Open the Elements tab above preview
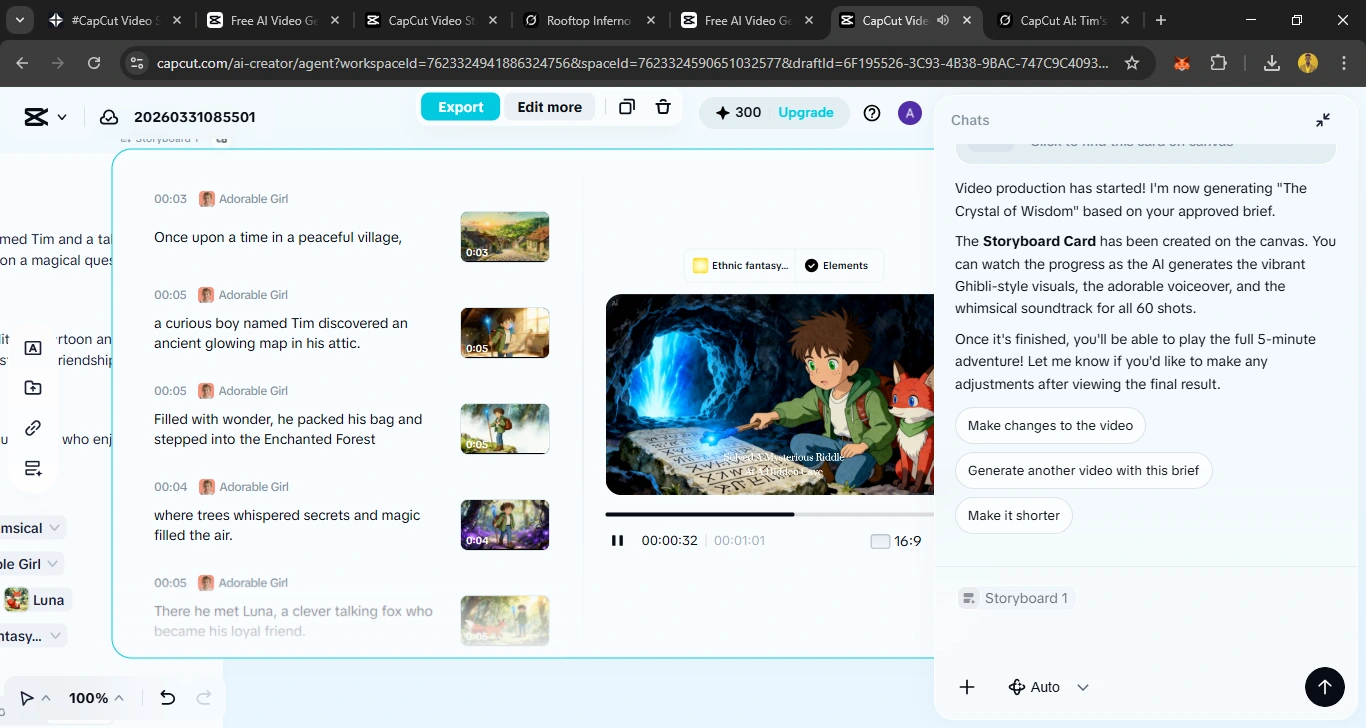1366x728 pixels. (837, 266)
